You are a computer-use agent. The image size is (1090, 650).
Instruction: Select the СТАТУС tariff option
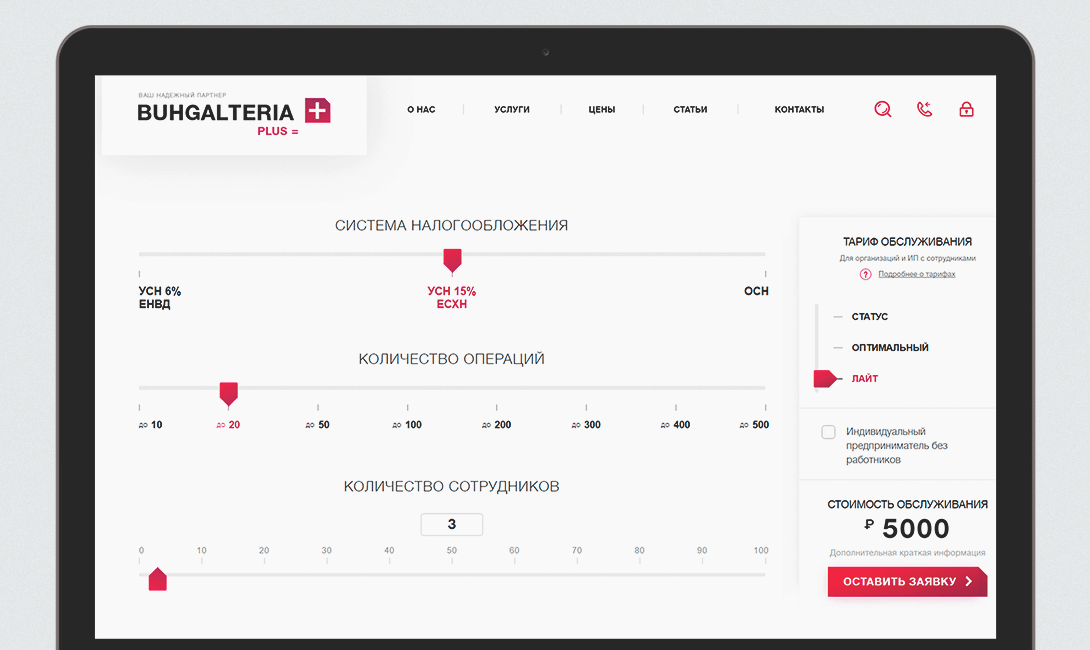869,317
